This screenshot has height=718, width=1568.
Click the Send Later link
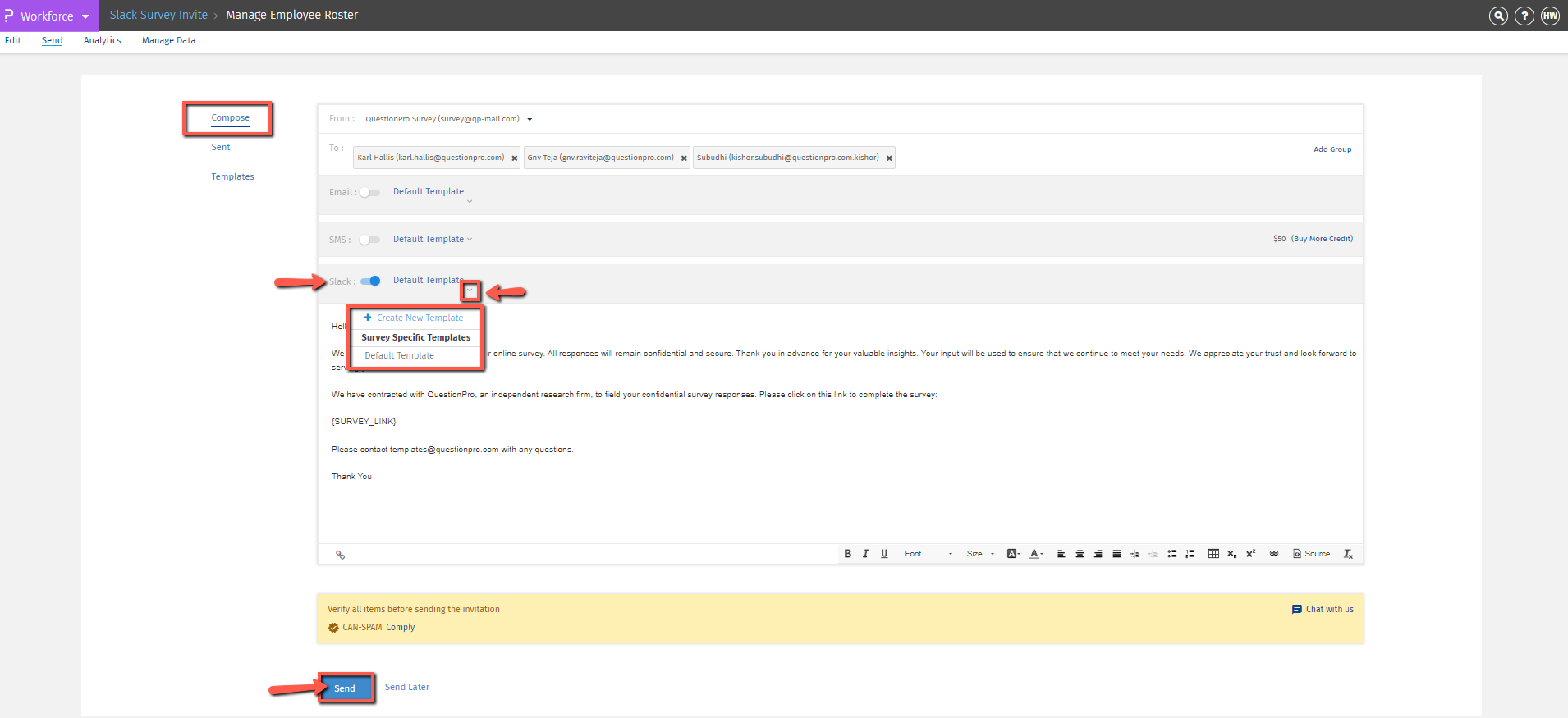click(407, 688)
